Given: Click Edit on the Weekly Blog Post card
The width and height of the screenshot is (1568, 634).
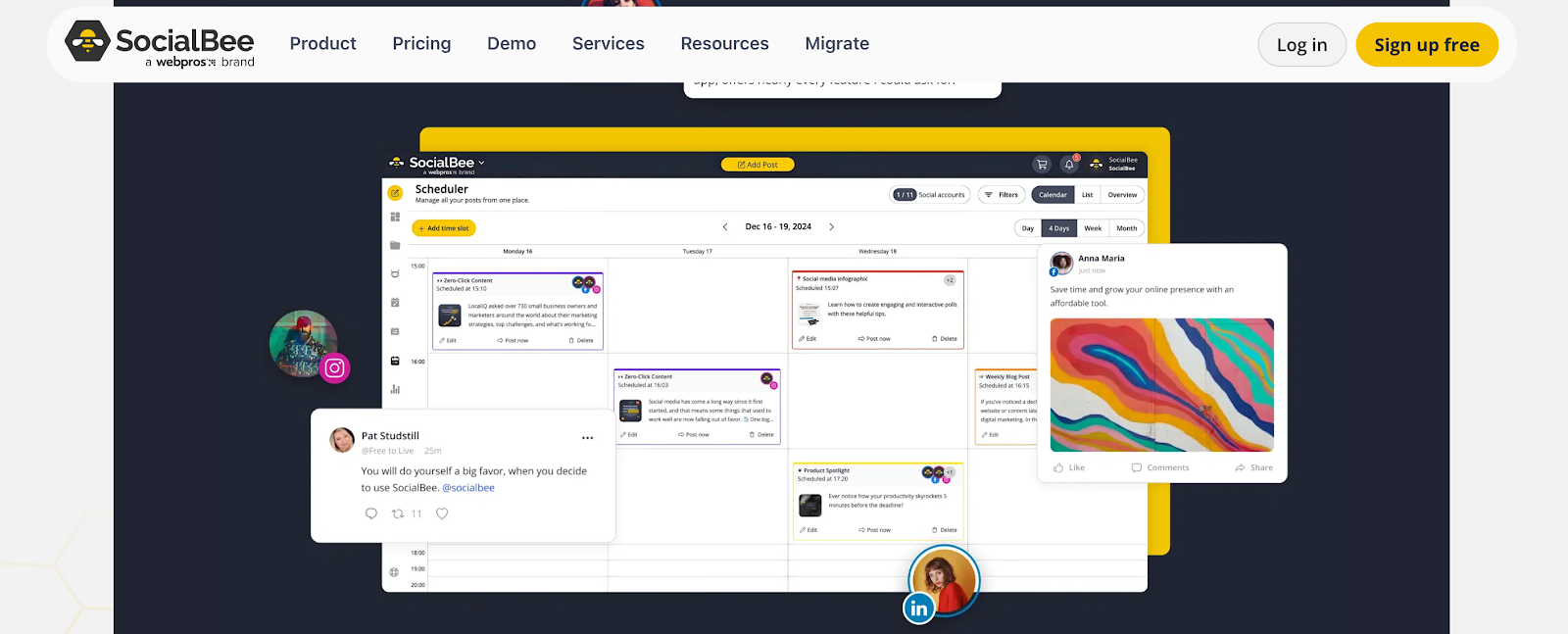Looking at the screenshot, I should tap(990, 435).
